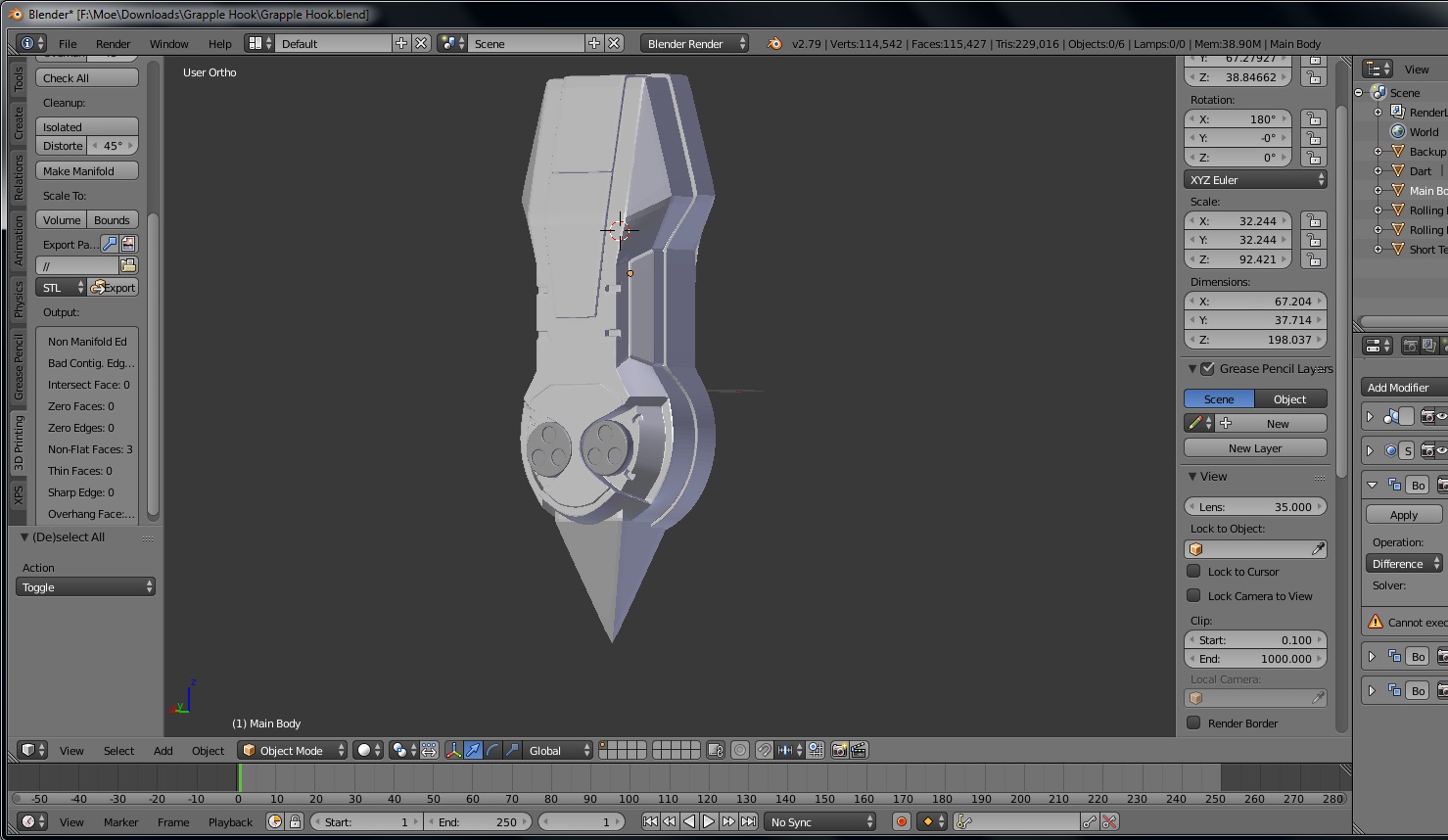The height and width of the screenshot is (840, 1448).
Task: Click the Scale to Volume button
Action: [62, 219]
